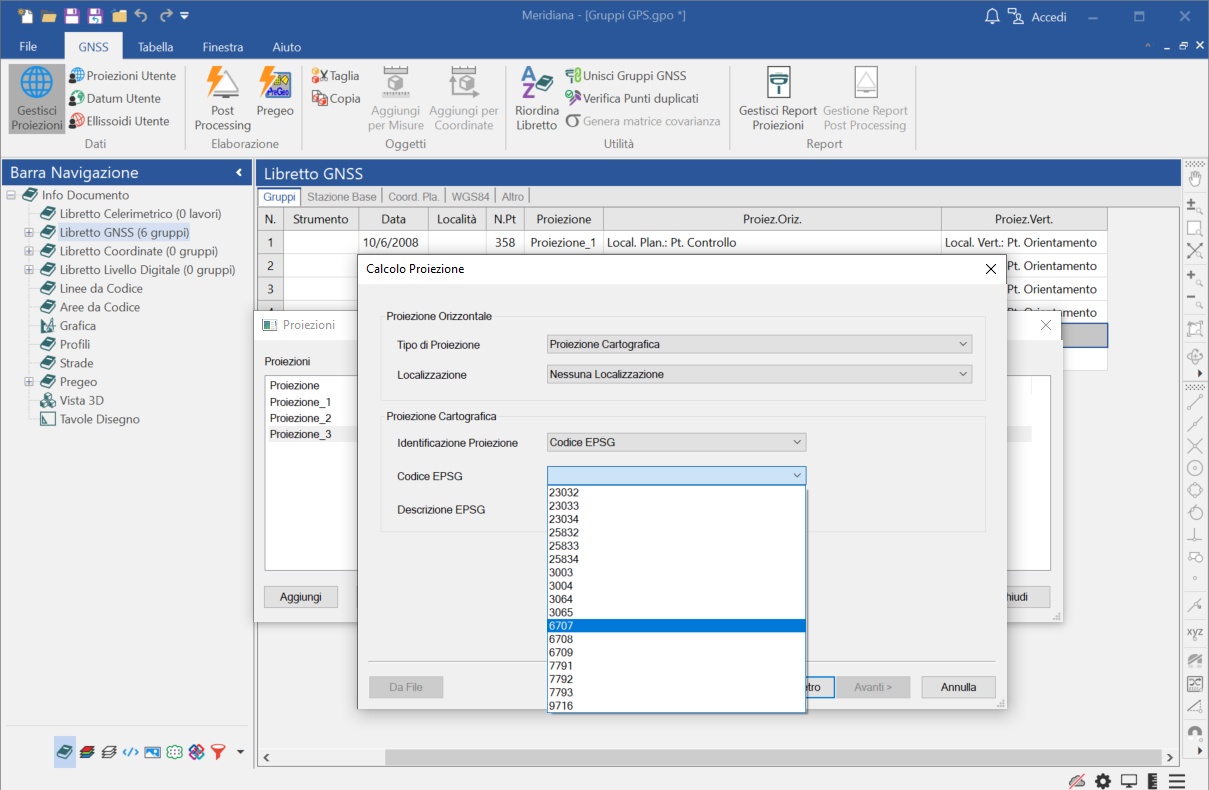
Task: Open the File menu
Action: 28,47
